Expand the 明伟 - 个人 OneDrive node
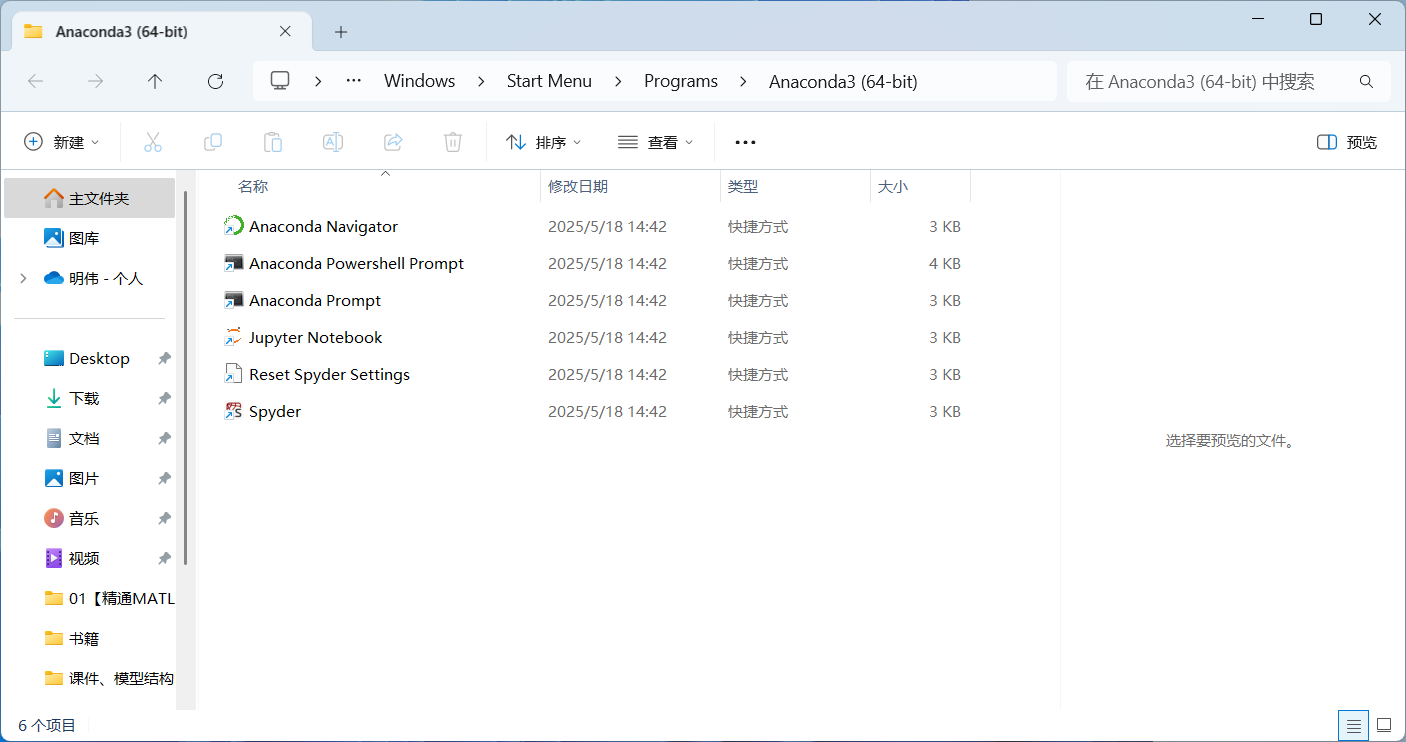This screenshot has width=1406, height=742. (23, 279)
